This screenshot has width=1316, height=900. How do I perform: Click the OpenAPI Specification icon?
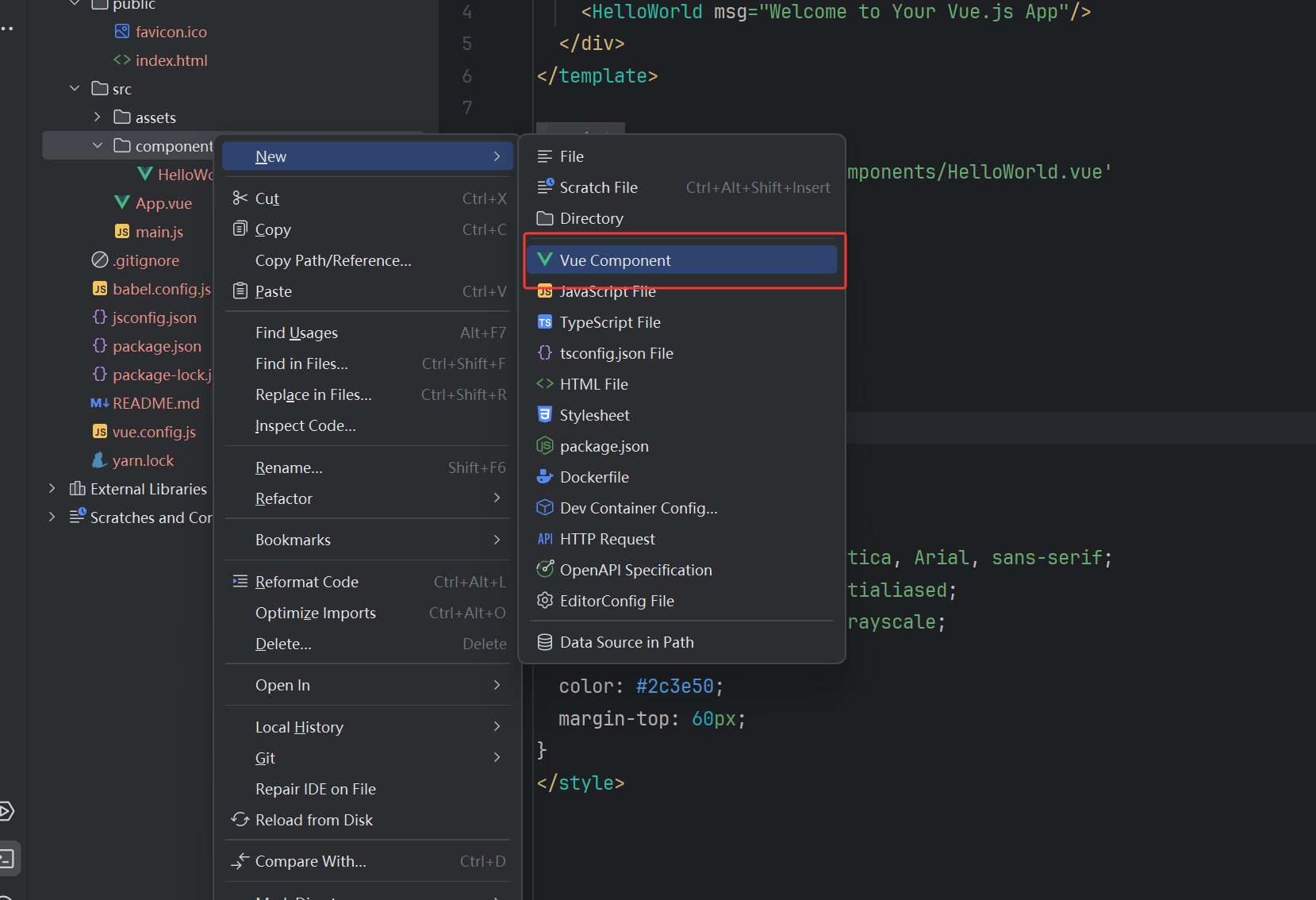(x=545, y=570)
